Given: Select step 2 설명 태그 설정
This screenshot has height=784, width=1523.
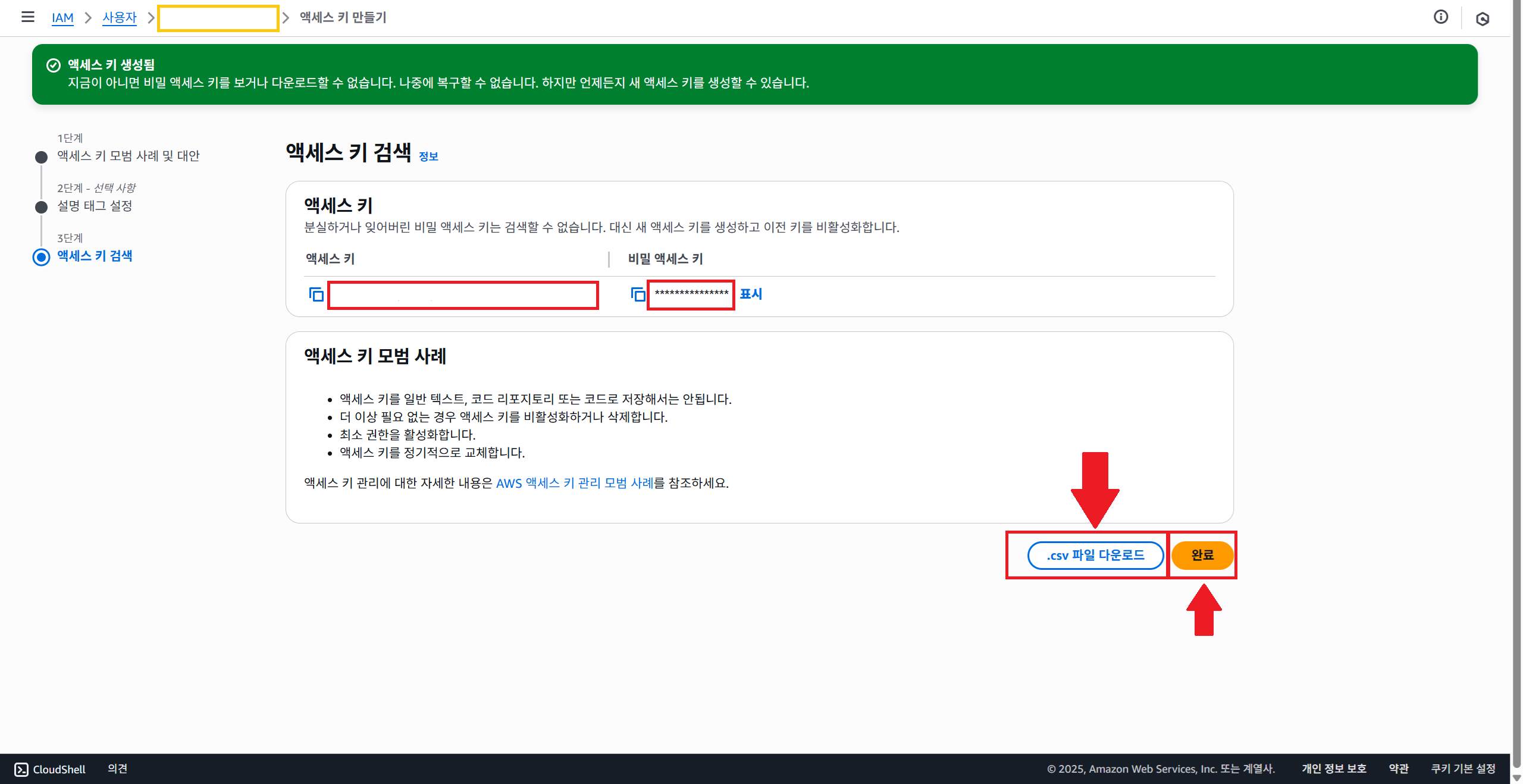Looking at the screenshot, I should click(95, 206).
